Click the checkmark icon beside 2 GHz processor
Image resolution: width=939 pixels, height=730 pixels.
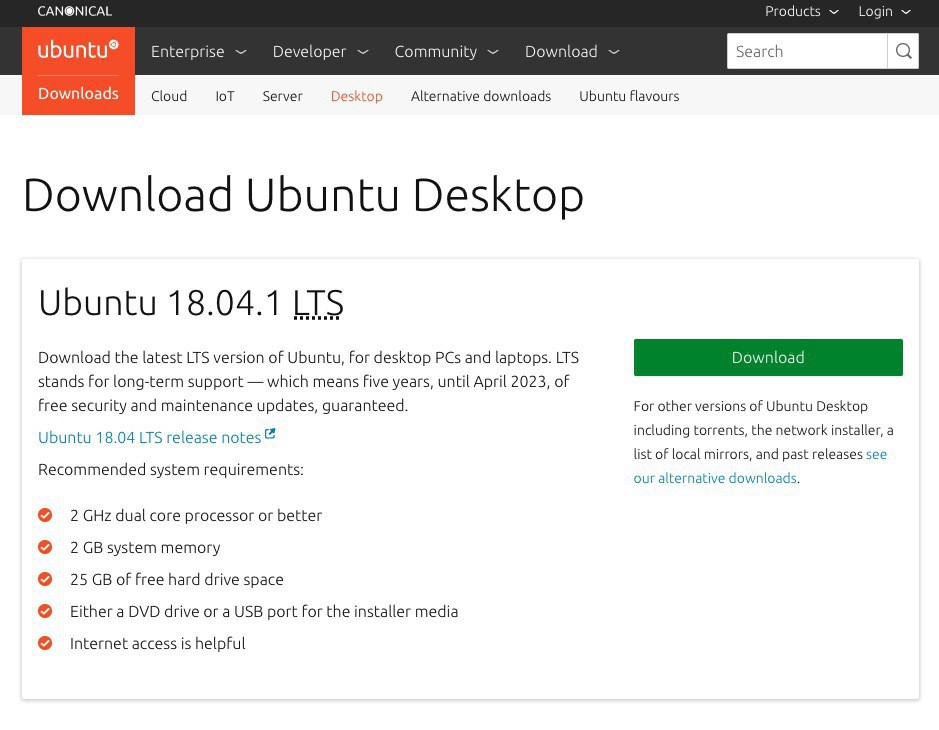45,515
